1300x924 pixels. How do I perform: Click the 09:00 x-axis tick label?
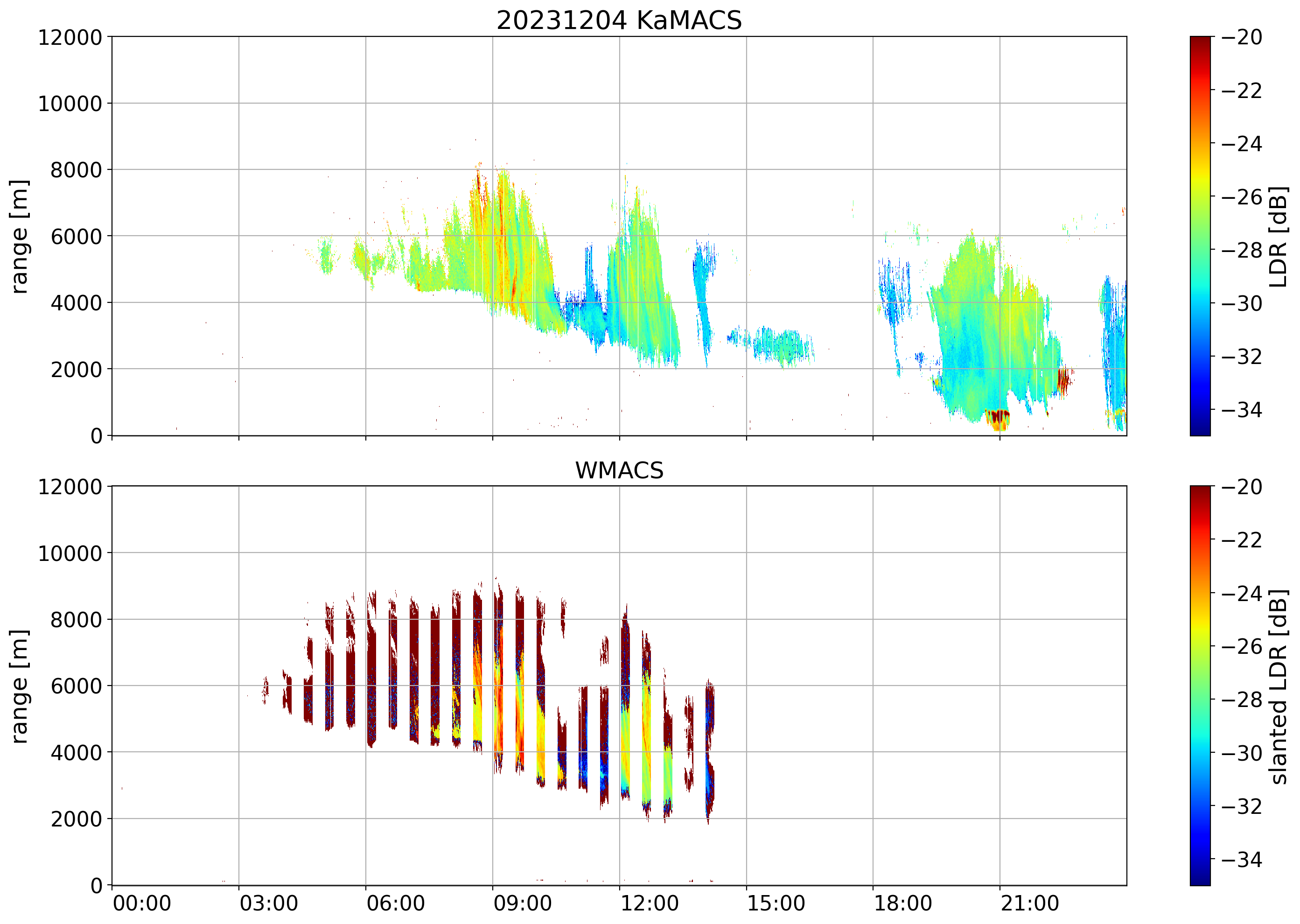pyautogui.click(x=522, y=903)
